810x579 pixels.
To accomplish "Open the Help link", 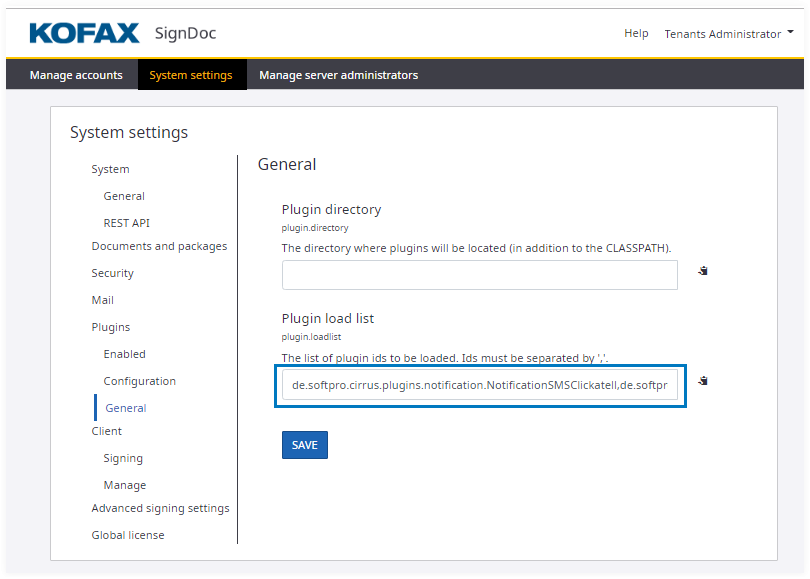I will point(636,34).
